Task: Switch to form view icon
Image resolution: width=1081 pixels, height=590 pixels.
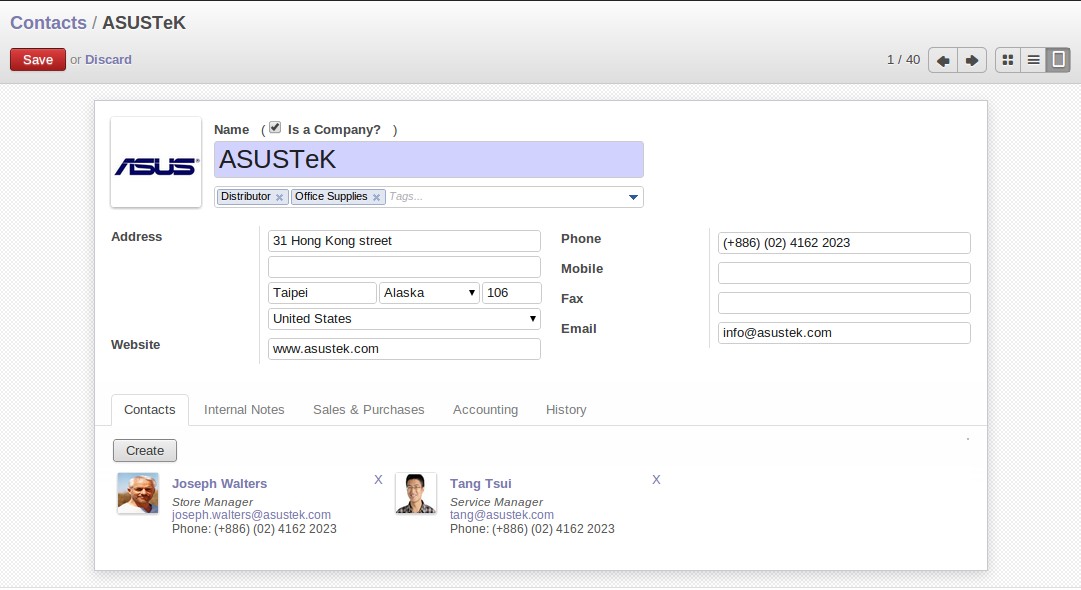Action: tap(1058, 60)
